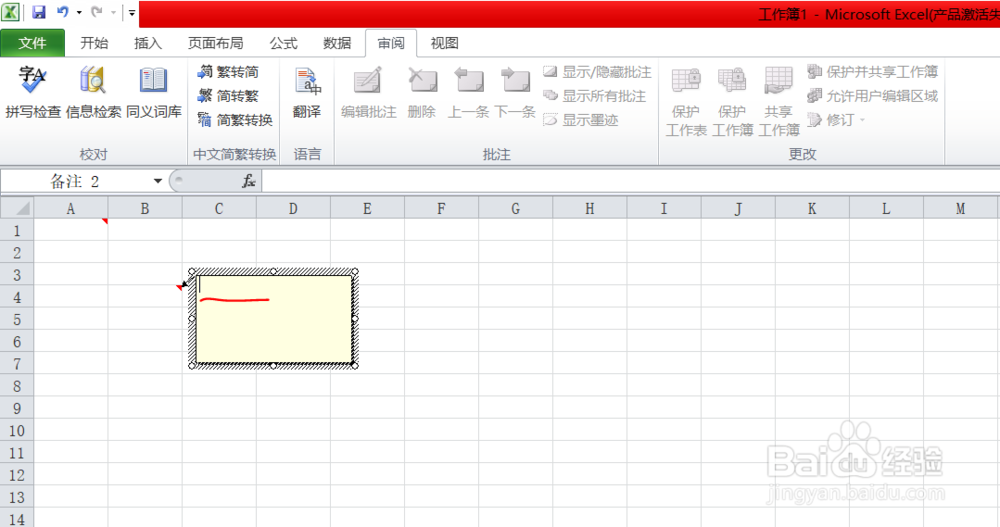Go to next comment 下一条

(x=515, y=93)
